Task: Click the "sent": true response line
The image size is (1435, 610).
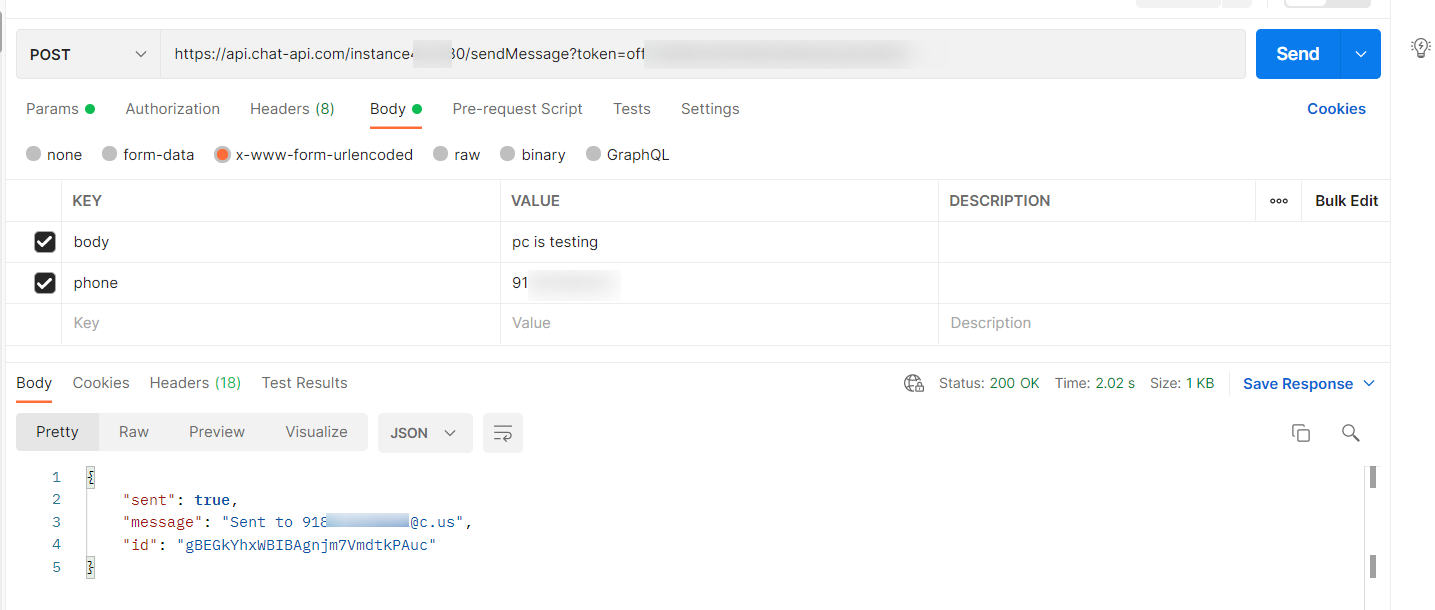Action: [x=181, y=499]
